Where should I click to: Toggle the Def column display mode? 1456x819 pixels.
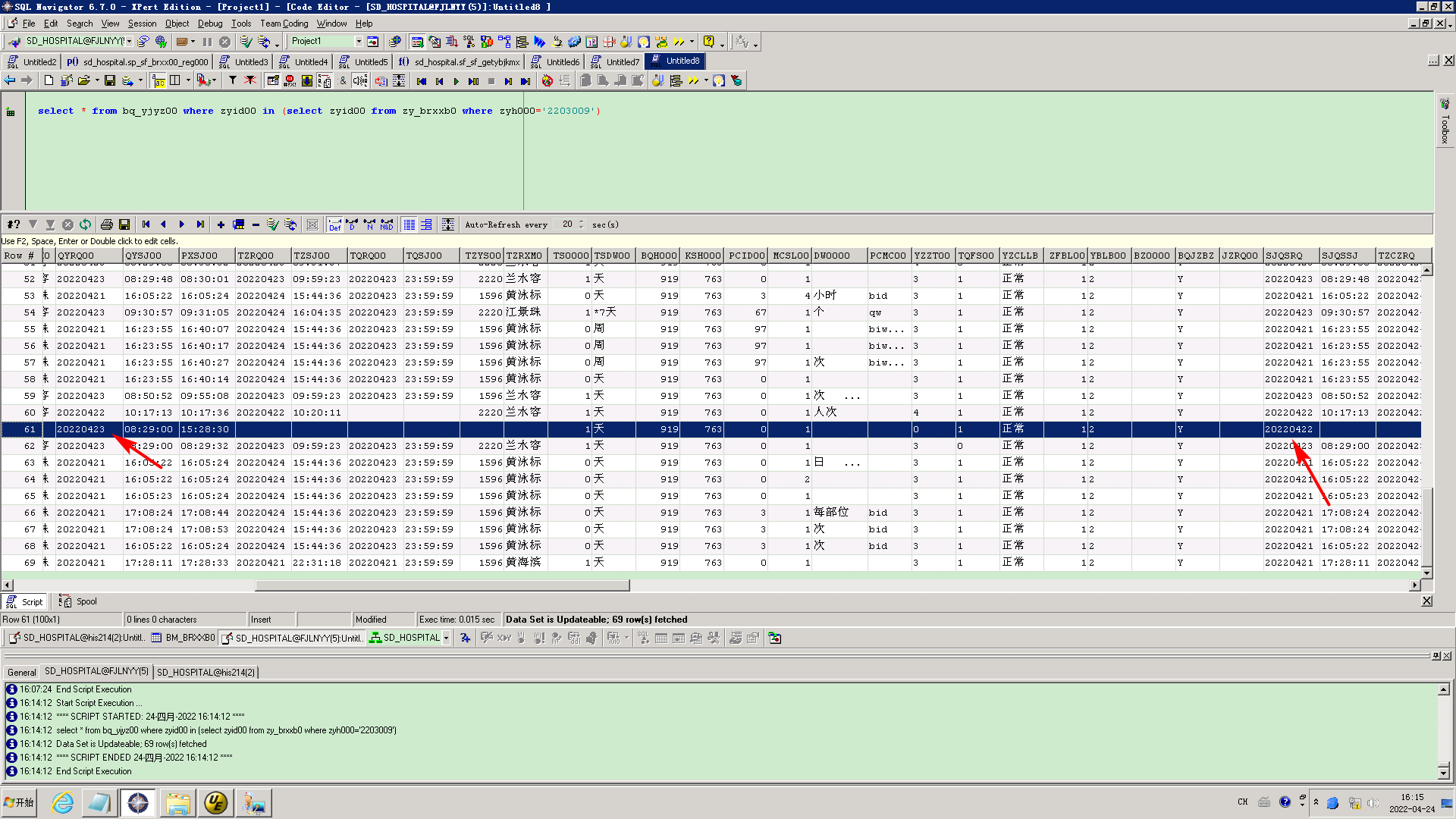point(334,224)
